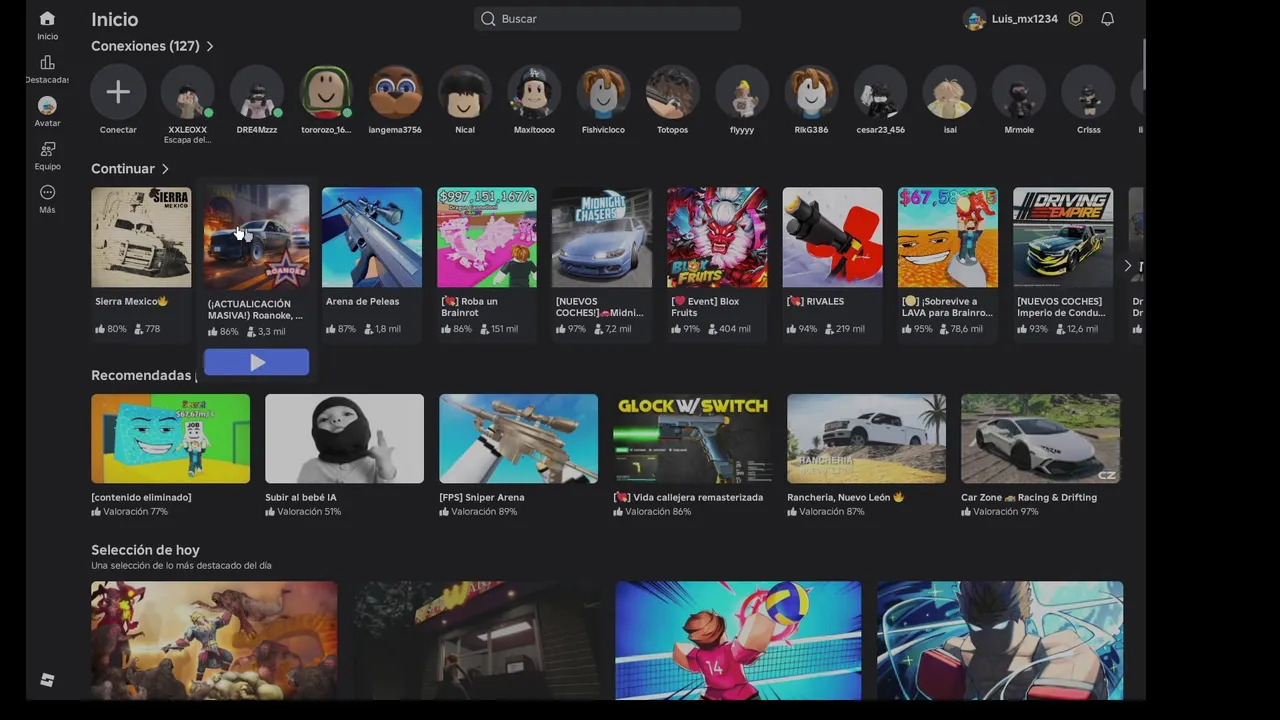Open the boxing game in Selección de hoy
The image size is (1280, 720).
click(1000, 641)
